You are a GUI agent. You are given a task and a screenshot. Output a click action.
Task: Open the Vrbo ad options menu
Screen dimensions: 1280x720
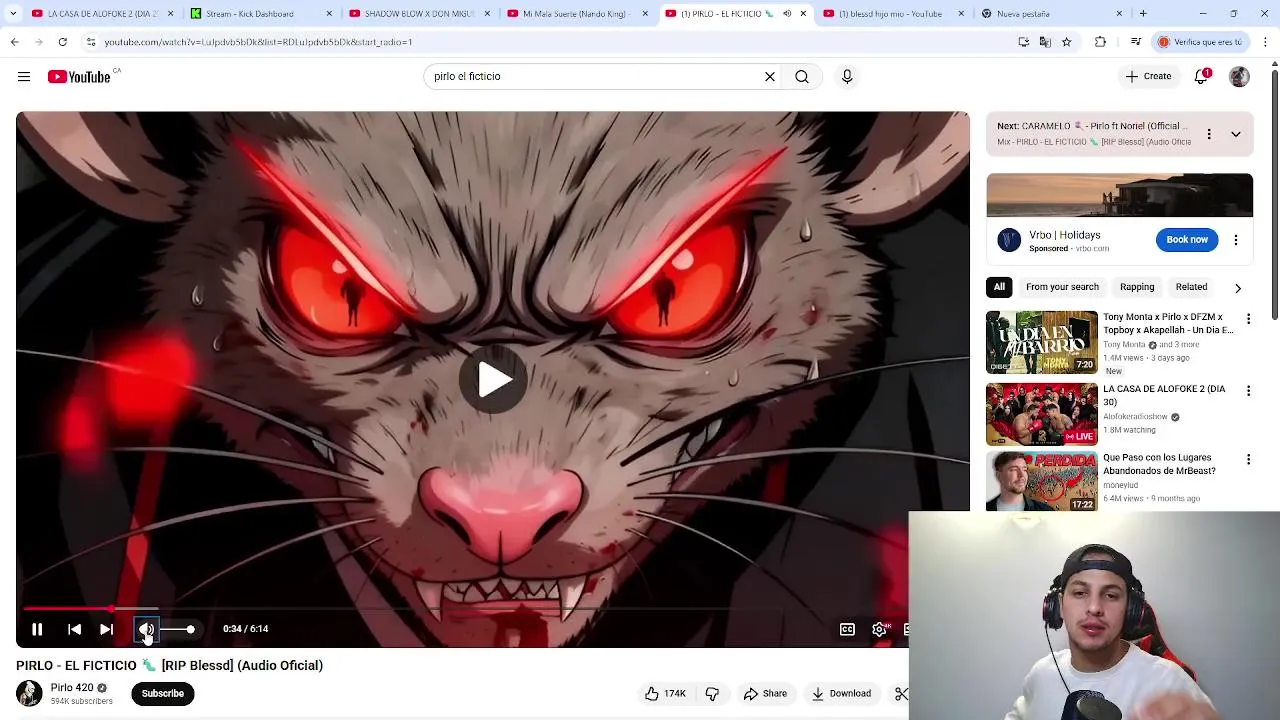coord(1236,240)
